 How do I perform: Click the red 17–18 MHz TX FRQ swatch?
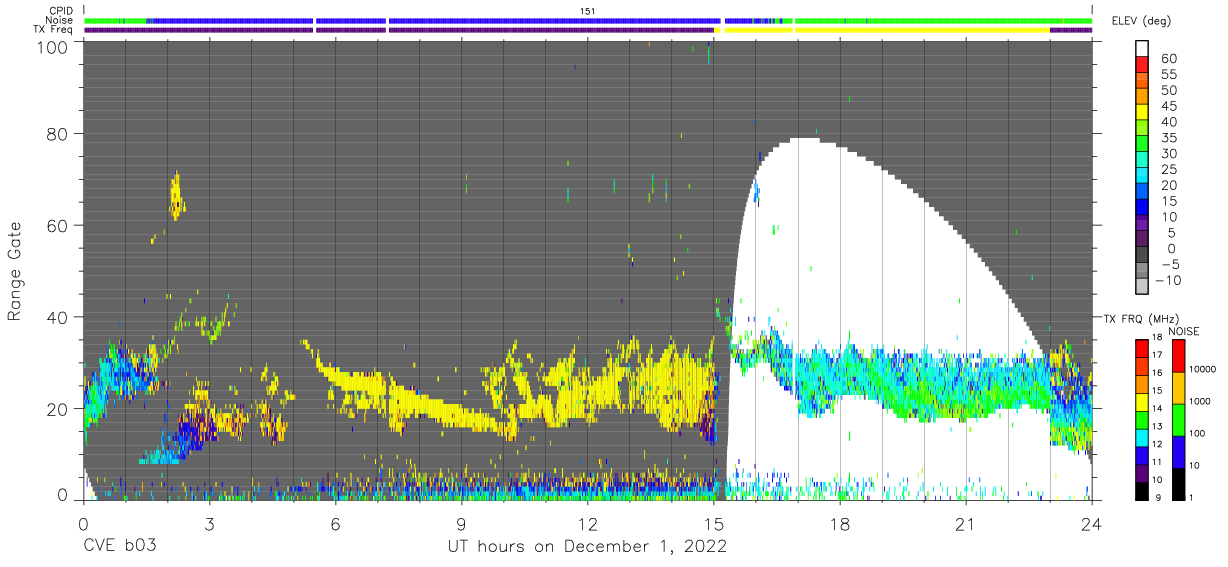(1142, 348)
